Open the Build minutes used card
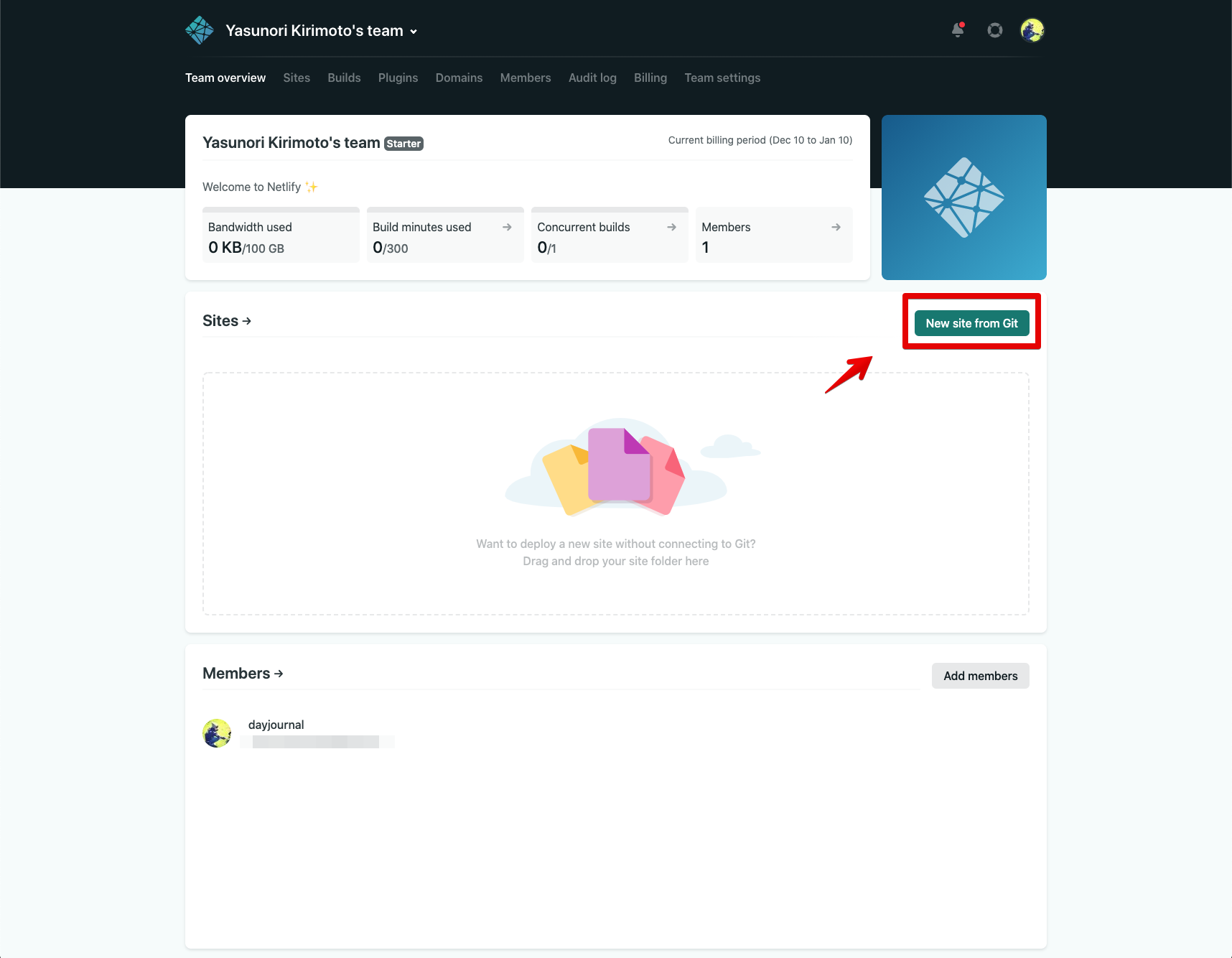 coord(445,235)
